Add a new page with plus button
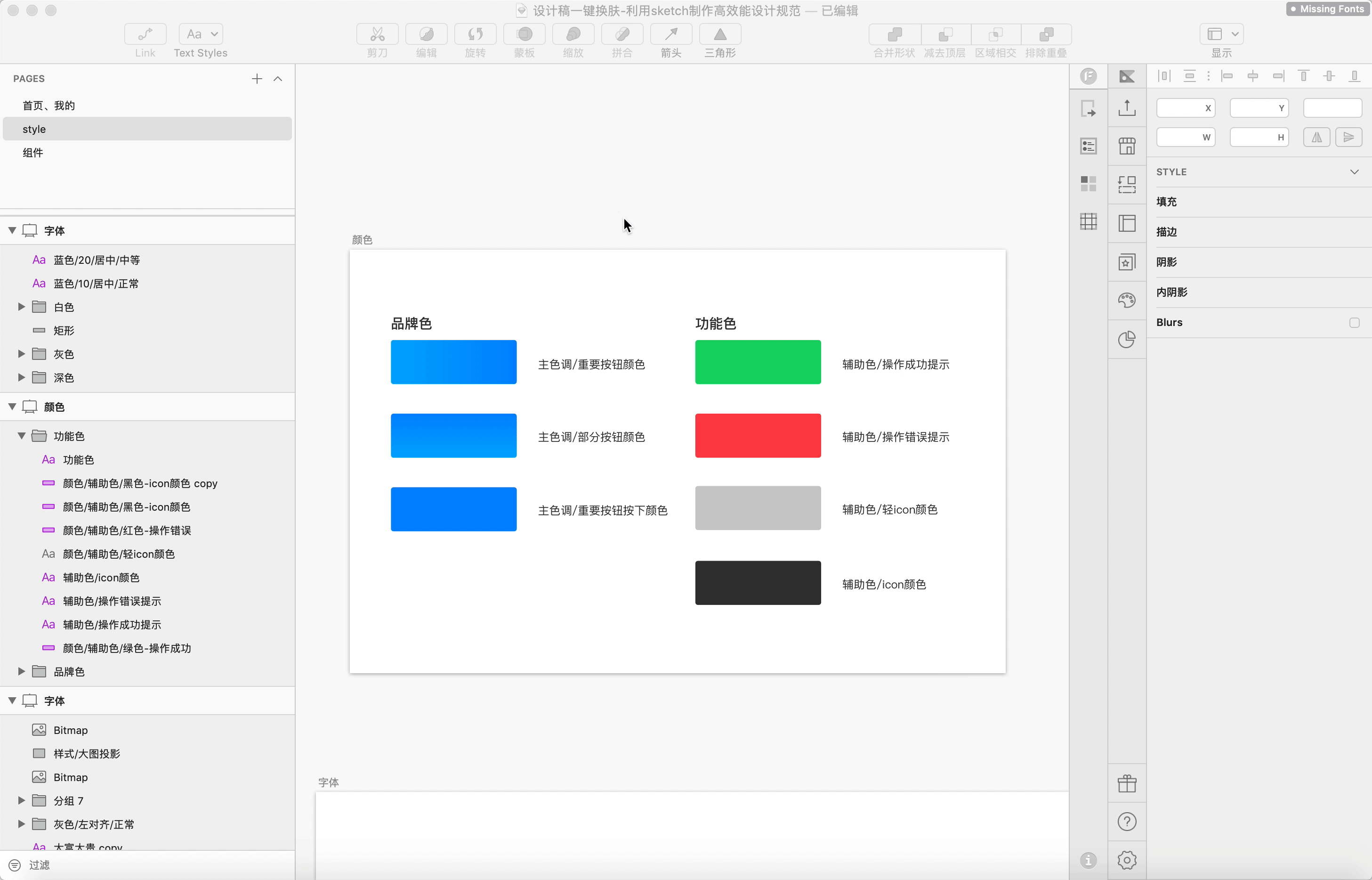 [x=257, y=79]
